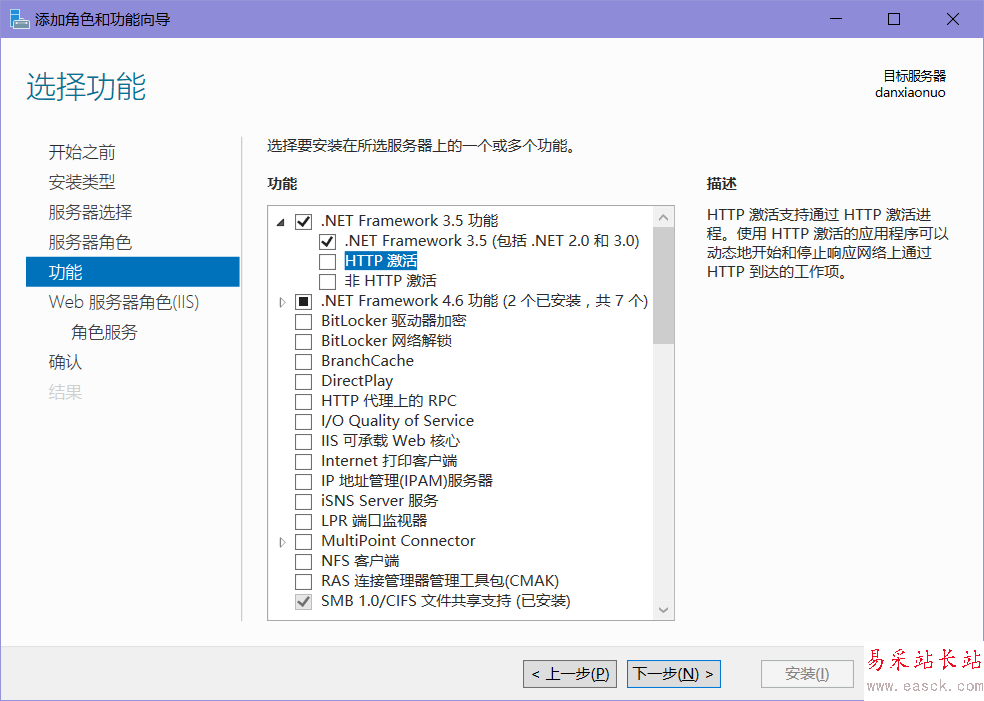
Task: Check IP 地址管理(IPAM)服务器 checkbox
Action: (303, 482)
